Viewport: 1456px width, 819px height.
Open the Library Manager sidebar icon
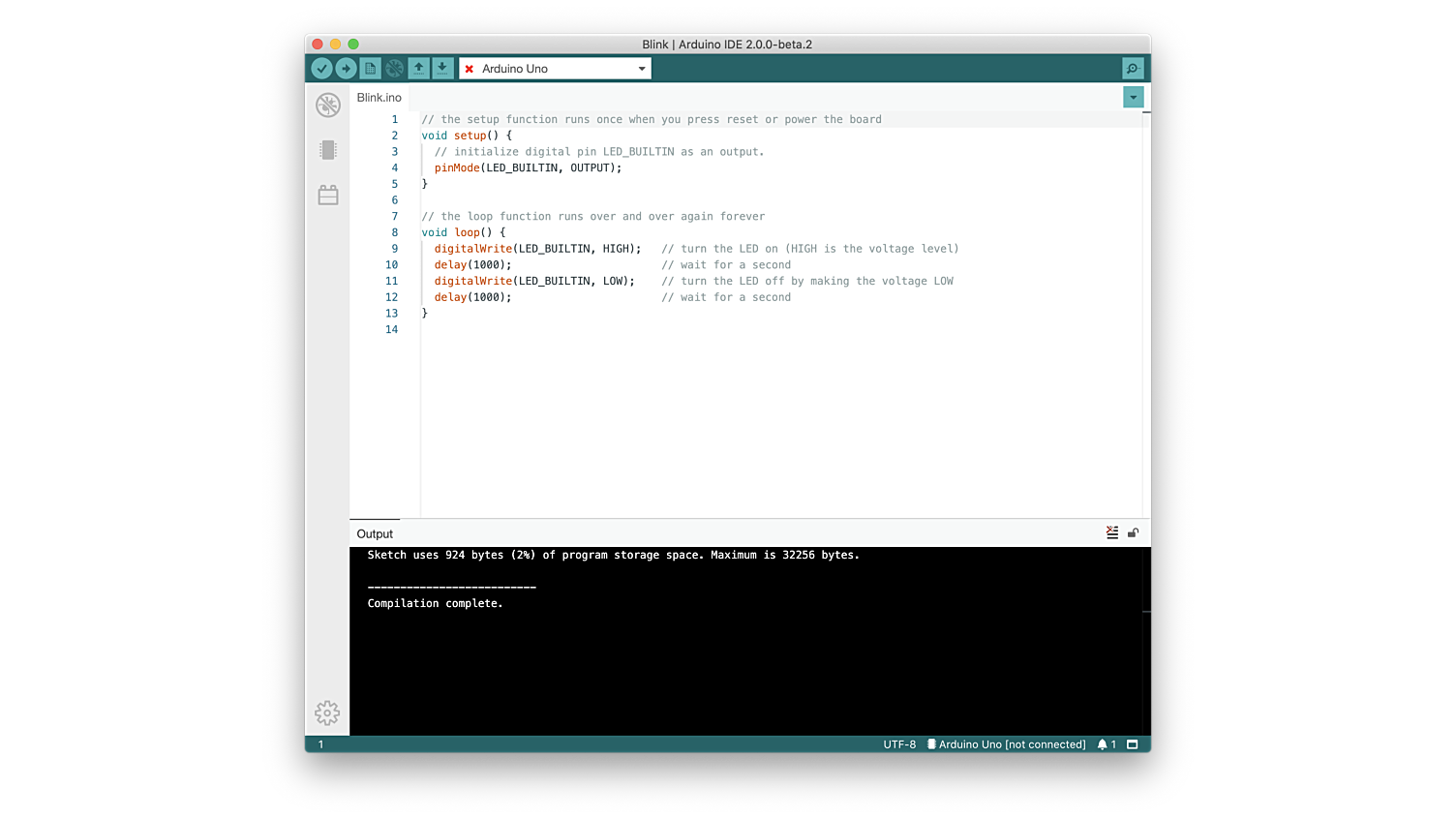(327, 194)
